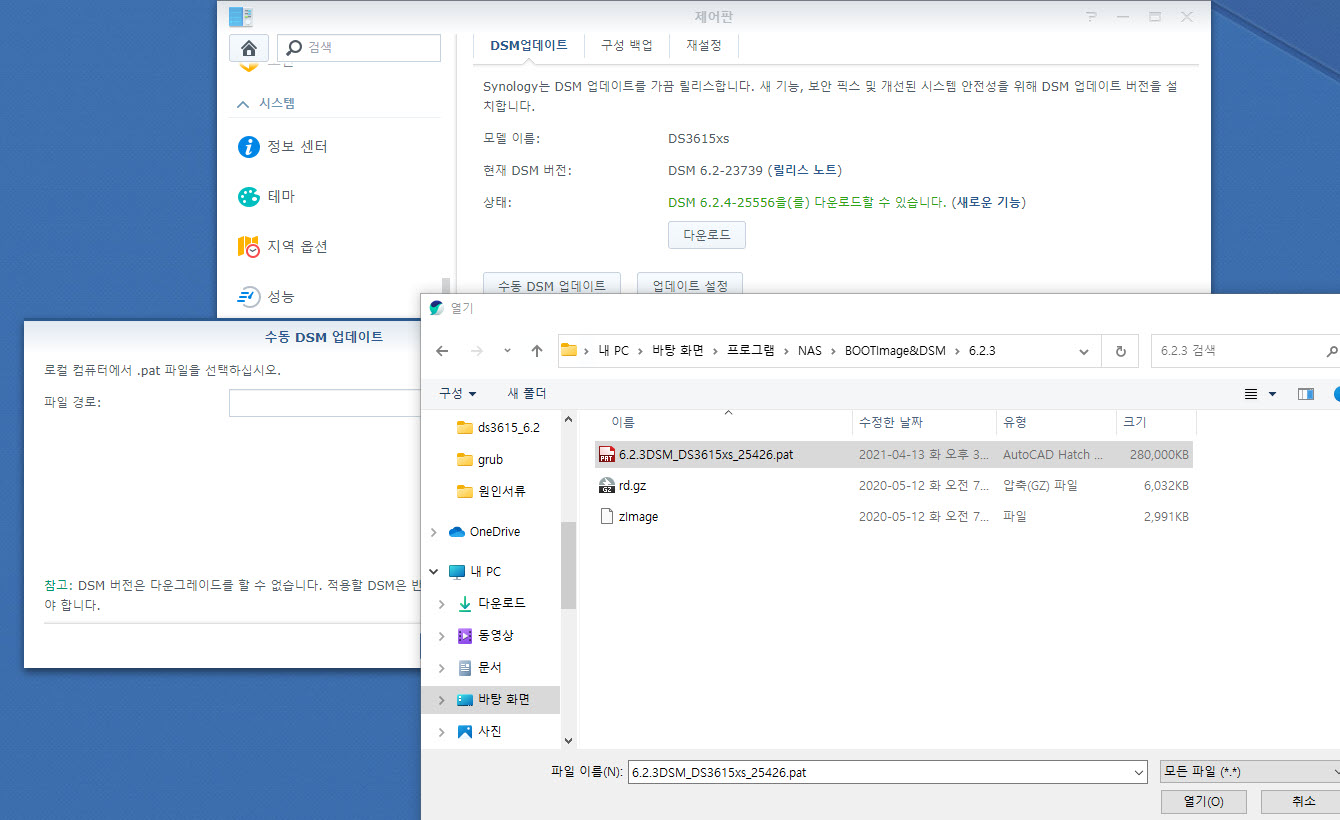The image size is (1340, 820).
Task: Click the folder tree vertical scrollbar
Action: [568, 565]
